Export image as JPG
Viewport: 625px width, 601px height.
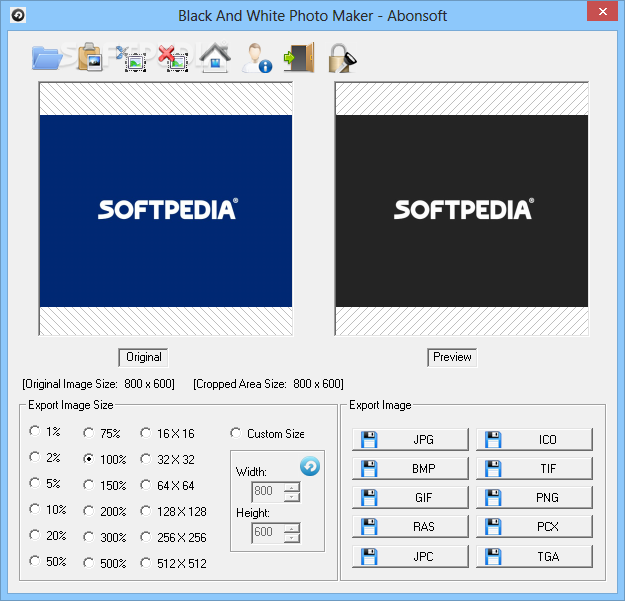point(410,440)
